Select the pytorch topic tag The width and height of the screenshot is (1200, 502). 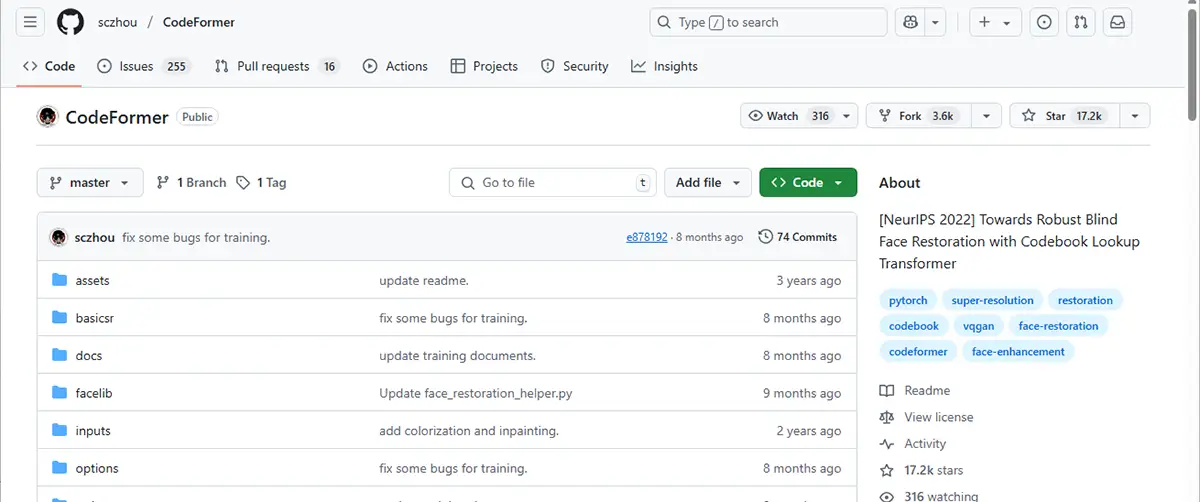pyautogui.click(x=908, y=300)
